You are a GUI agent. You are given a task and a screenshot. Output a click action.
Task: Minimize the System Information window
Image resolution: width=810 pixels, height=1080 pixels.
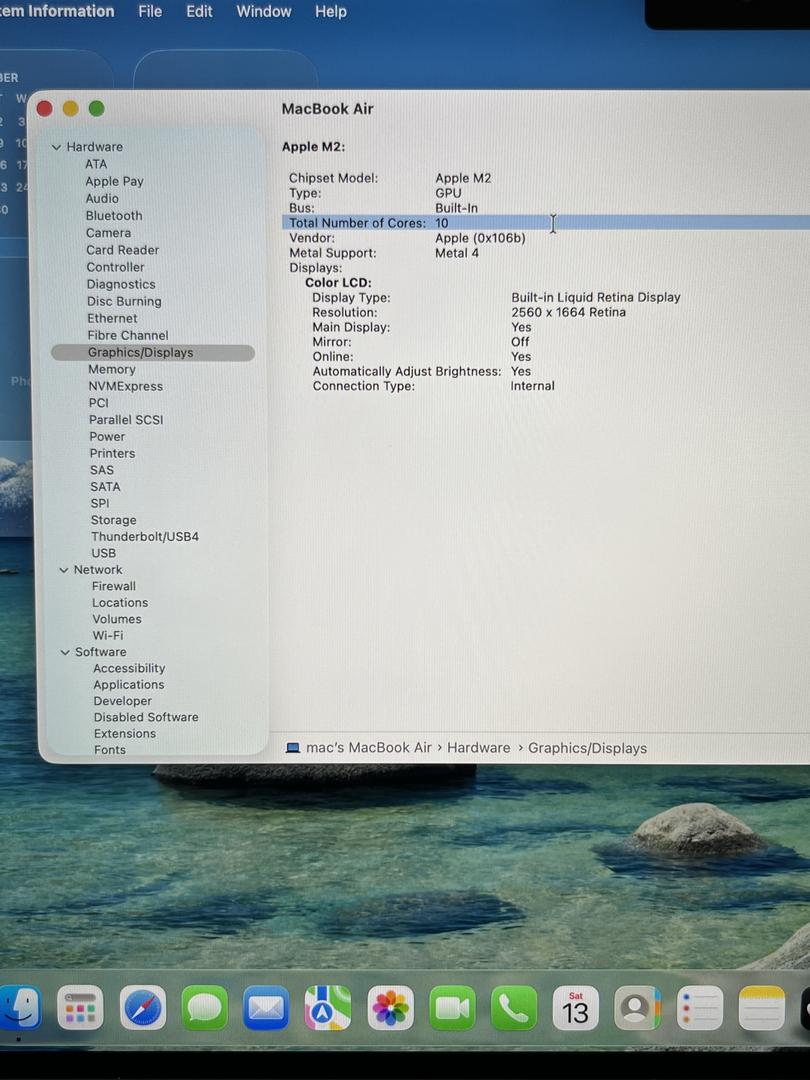[70, 108]
